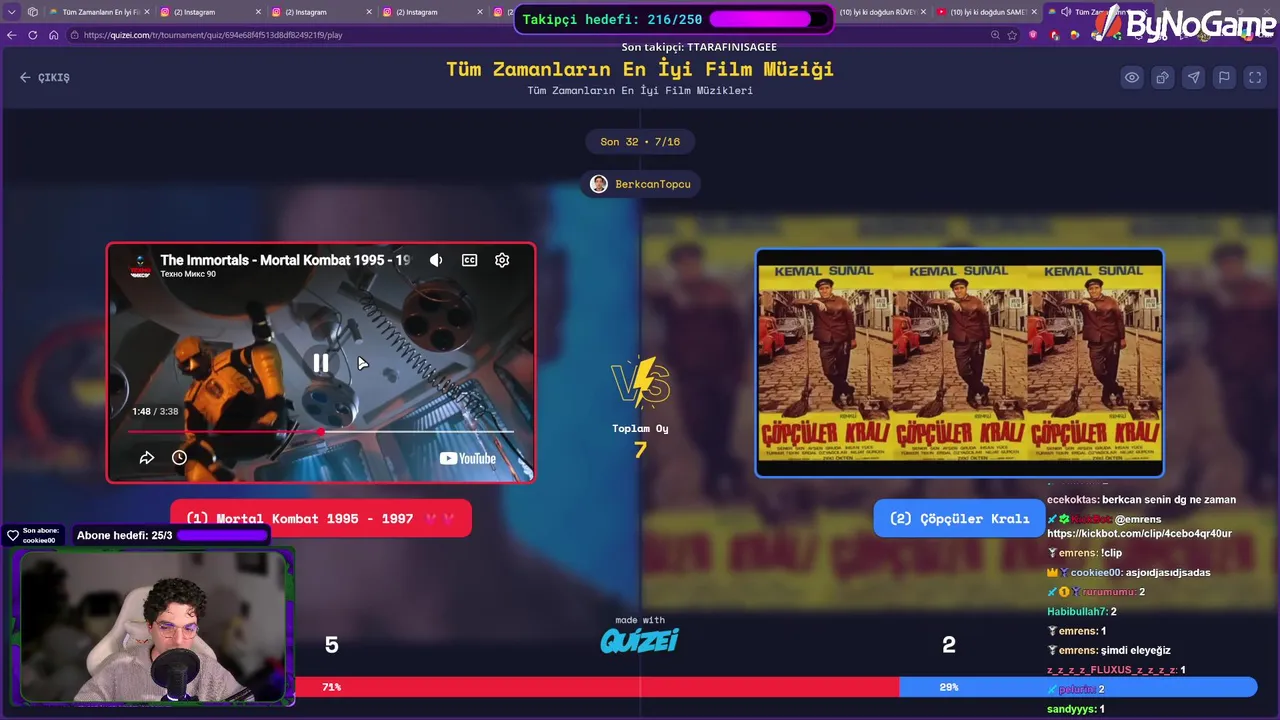Open the browser tab list dropdown
Image resolution: width=1280 pixels, height=720 pixels.
12,12
